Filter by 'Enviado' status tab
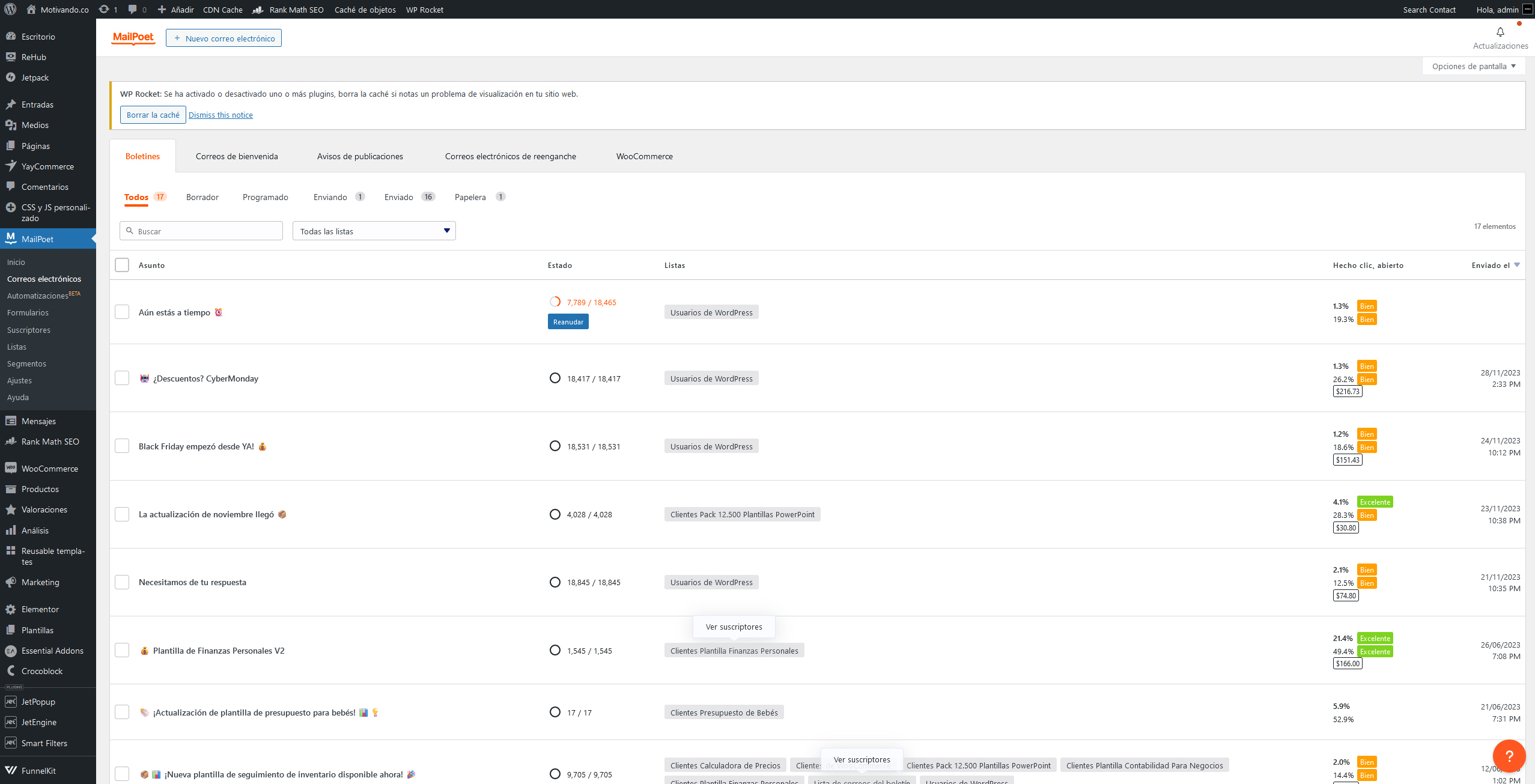This screenshot has height=784, width=1535. (399, 197)
